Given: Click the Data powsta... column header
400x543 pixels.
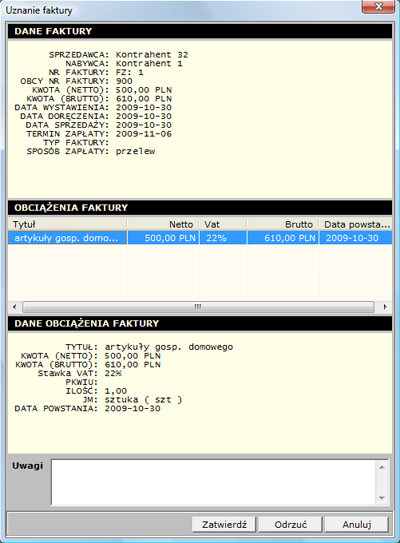Looking at the screenshot, I should [355, 224].
